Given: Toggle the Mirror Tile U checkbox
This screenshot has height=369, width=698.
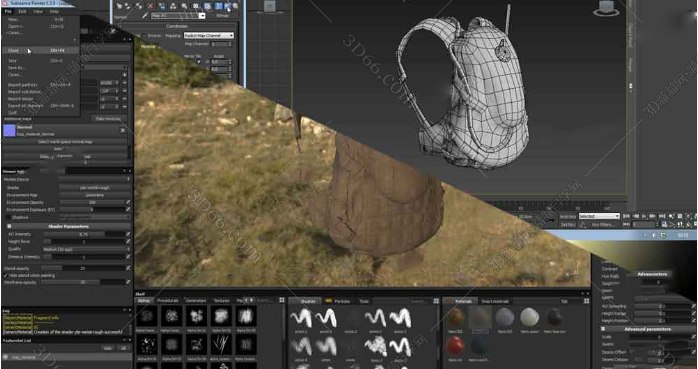Looking at the screenshot, I should tap(199, 62).
